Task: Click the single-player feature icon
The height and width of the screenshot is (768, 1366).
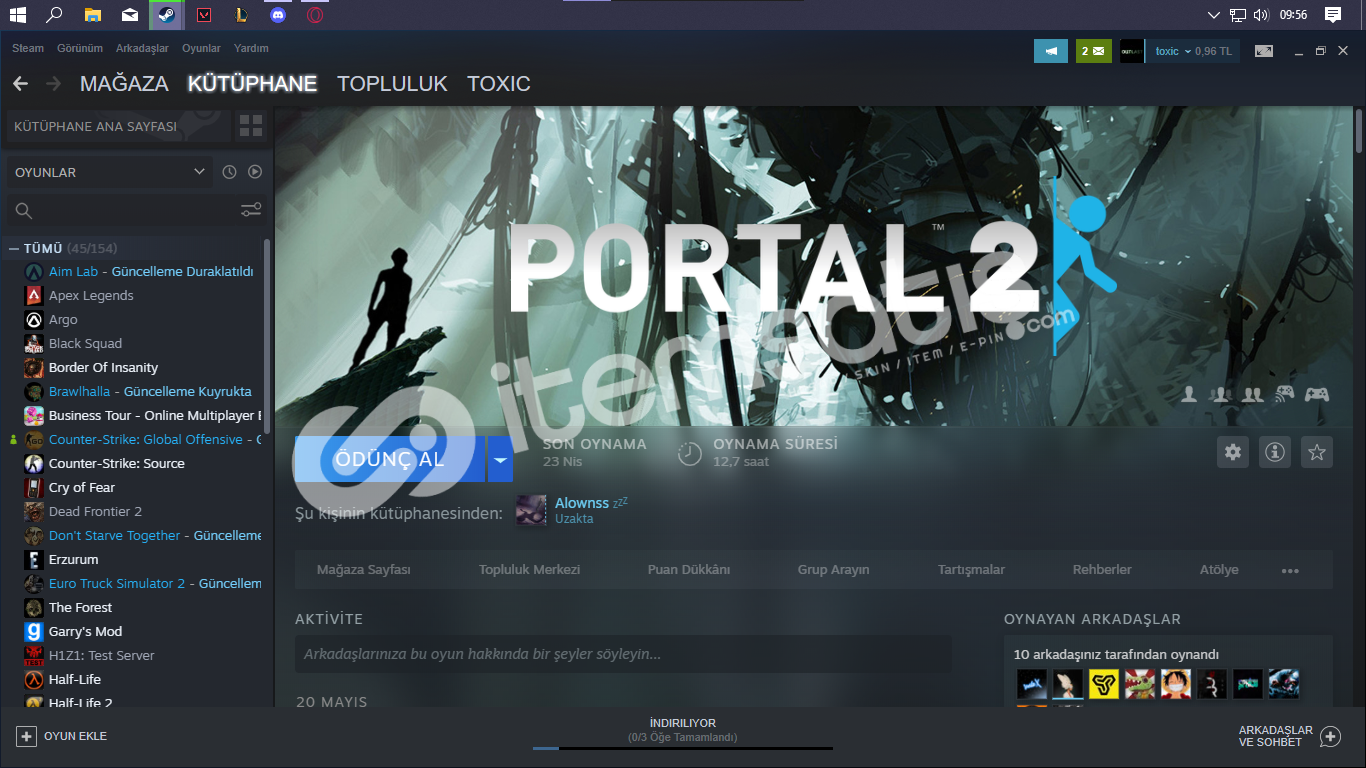Action: [1188, 394]
